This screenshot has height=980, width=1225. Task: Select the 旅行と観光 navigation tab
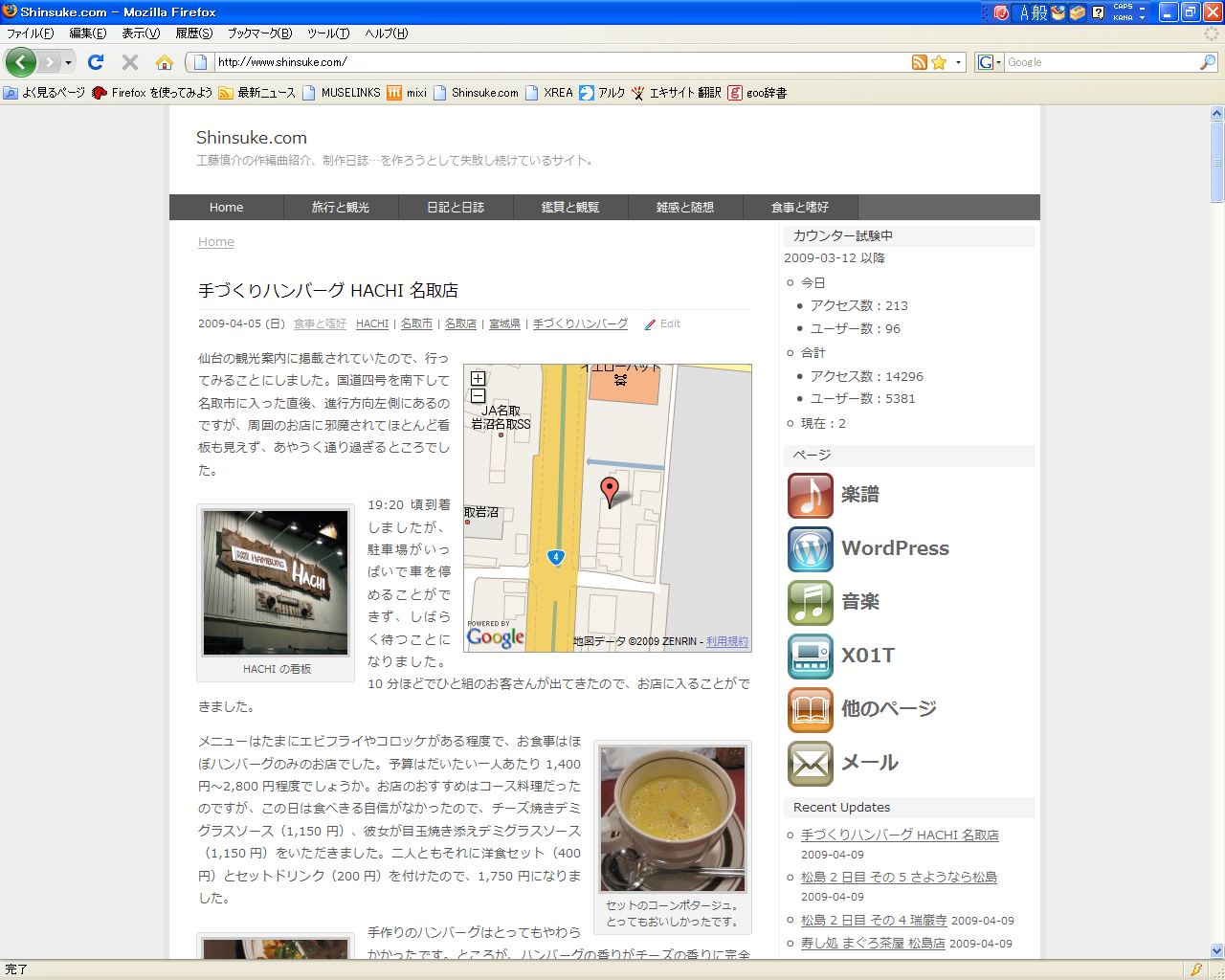[341, 208]
